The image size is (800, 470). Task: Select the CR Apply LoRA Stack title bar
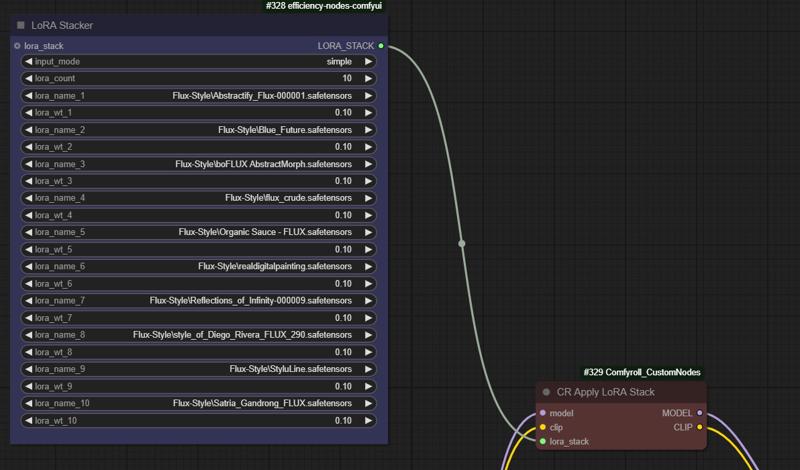(x=621, y=392)
